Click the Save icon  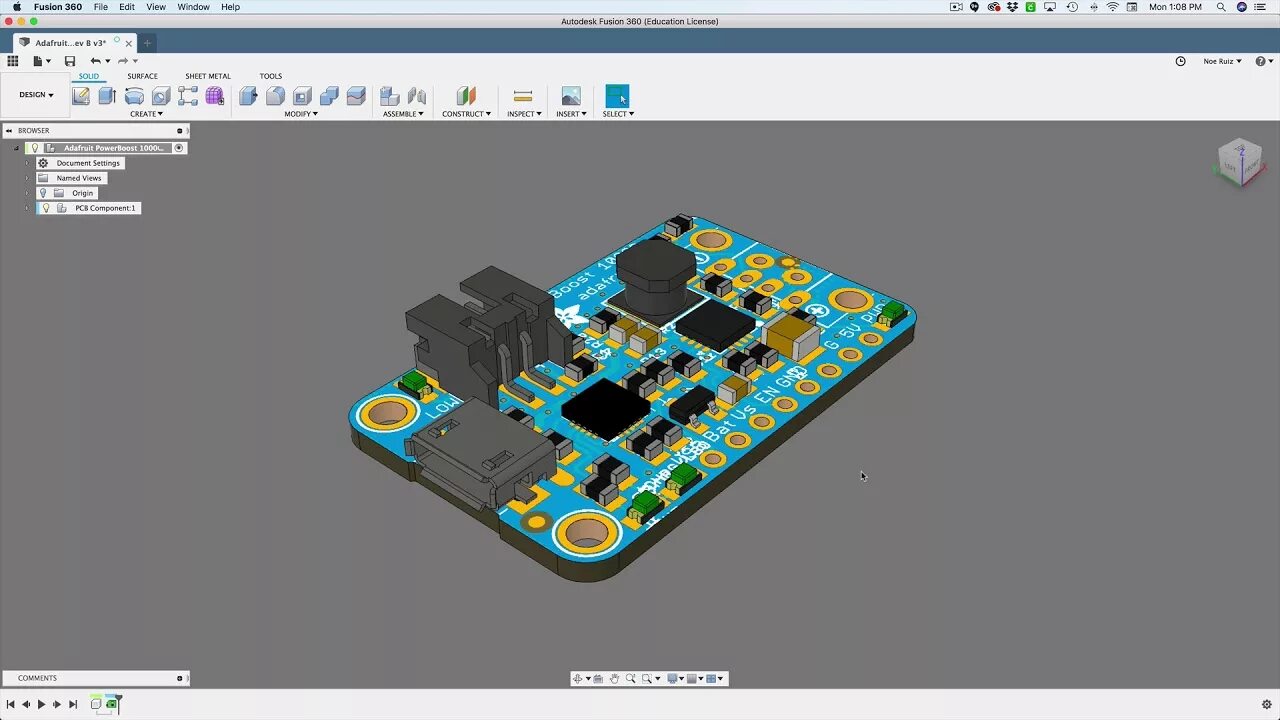[x=70, y=61]
